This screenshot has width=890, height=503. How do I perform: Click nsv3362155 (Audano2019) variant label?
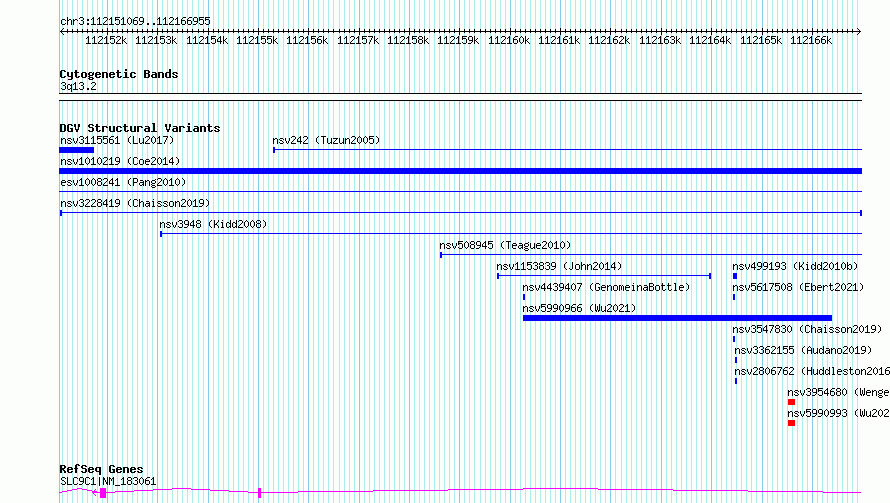pos(803,350)
